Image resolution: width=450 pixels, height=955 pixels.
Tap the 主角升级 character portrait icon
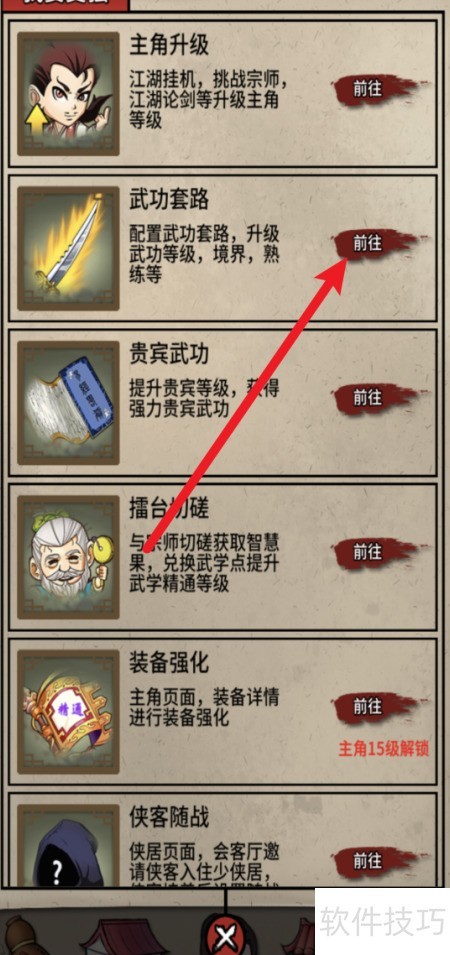(x=68, y=94)
